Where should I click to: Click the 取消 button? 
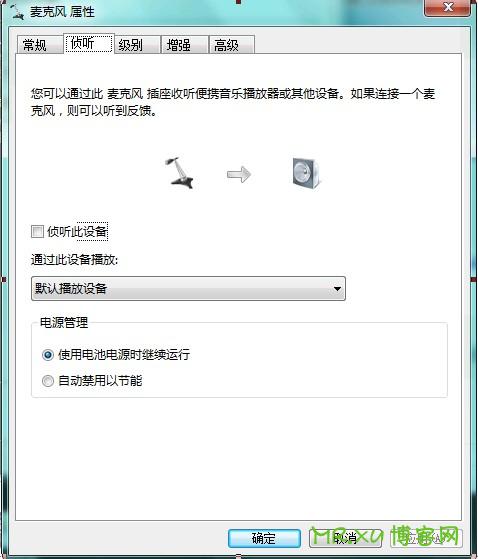[x=345, y=538]
